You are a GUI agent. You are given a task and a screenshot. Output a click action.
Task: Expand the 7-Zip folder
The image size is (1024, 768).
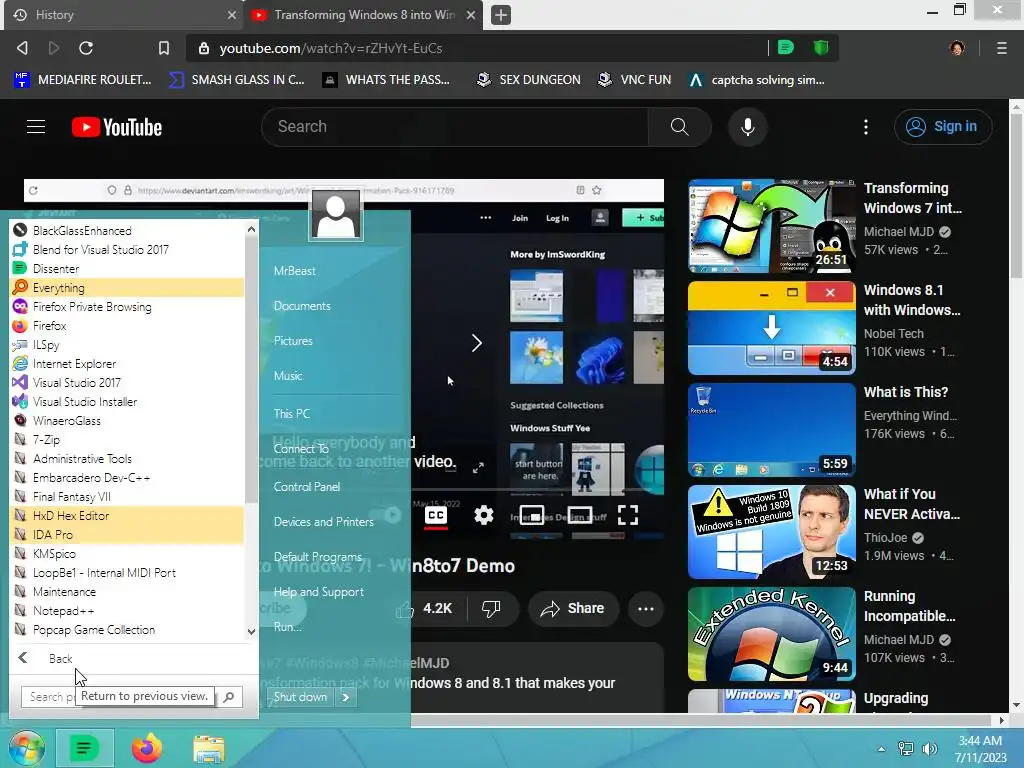[x=127, y=440]
